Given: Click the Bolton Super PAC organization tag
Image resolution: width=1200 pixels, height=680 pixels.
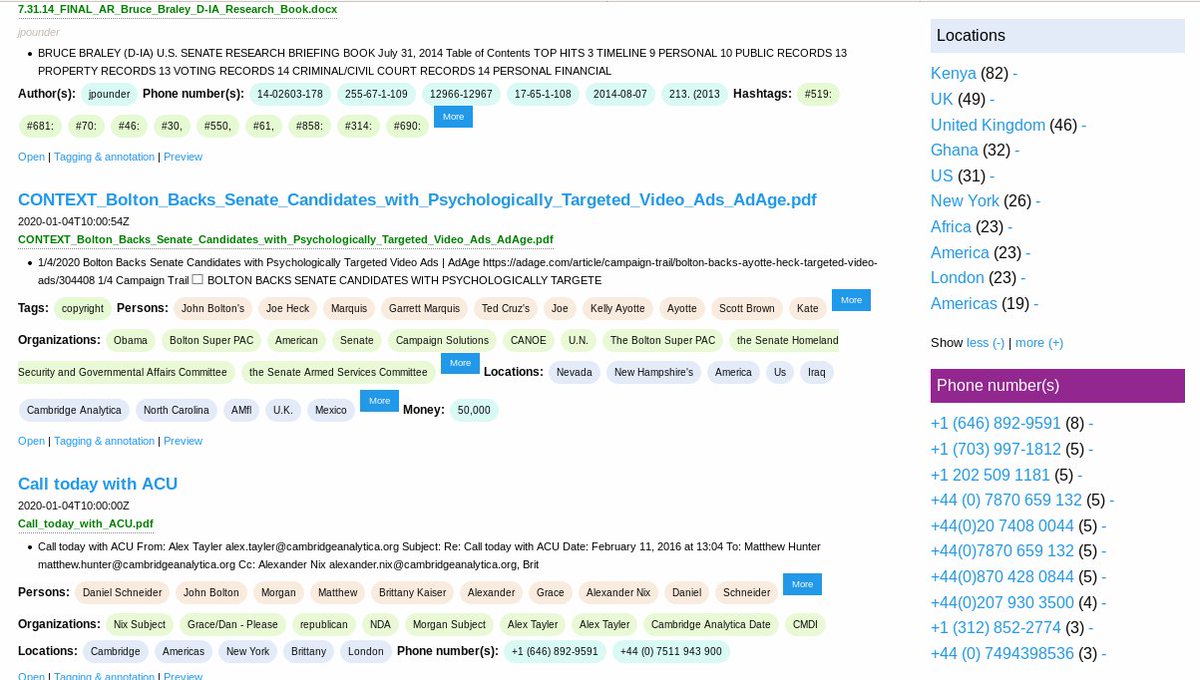Looking at the screenshot, I should [212, 340].
